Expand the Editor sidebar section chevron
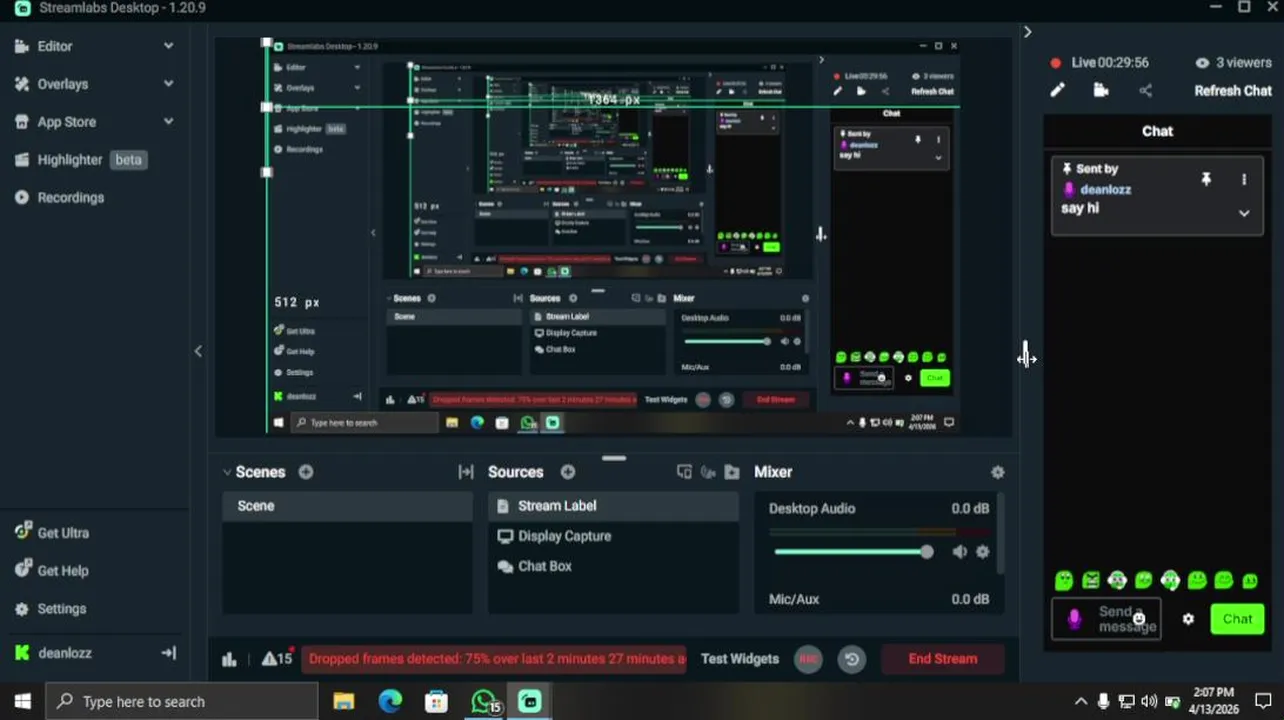 (x=168, y=46)
